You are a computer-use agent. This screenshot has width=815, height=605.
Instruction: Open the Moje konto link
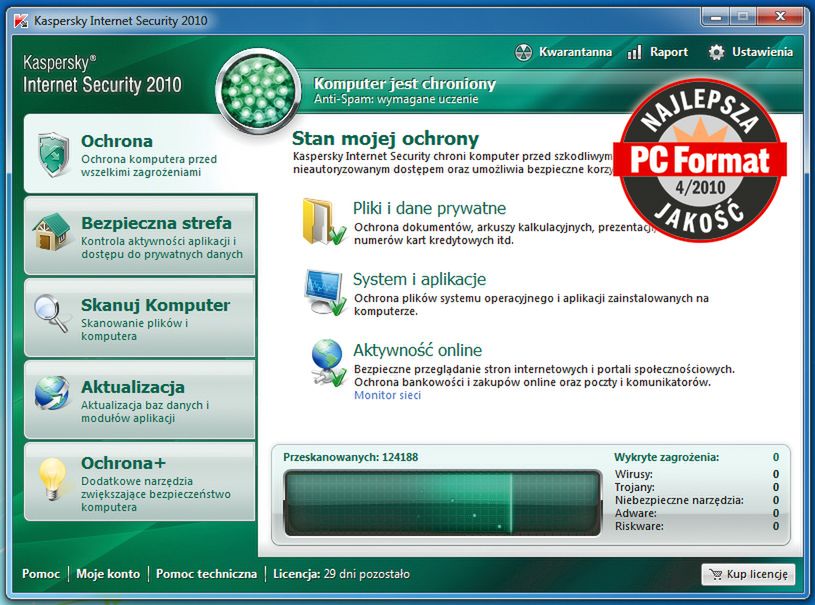click(108, 574)
